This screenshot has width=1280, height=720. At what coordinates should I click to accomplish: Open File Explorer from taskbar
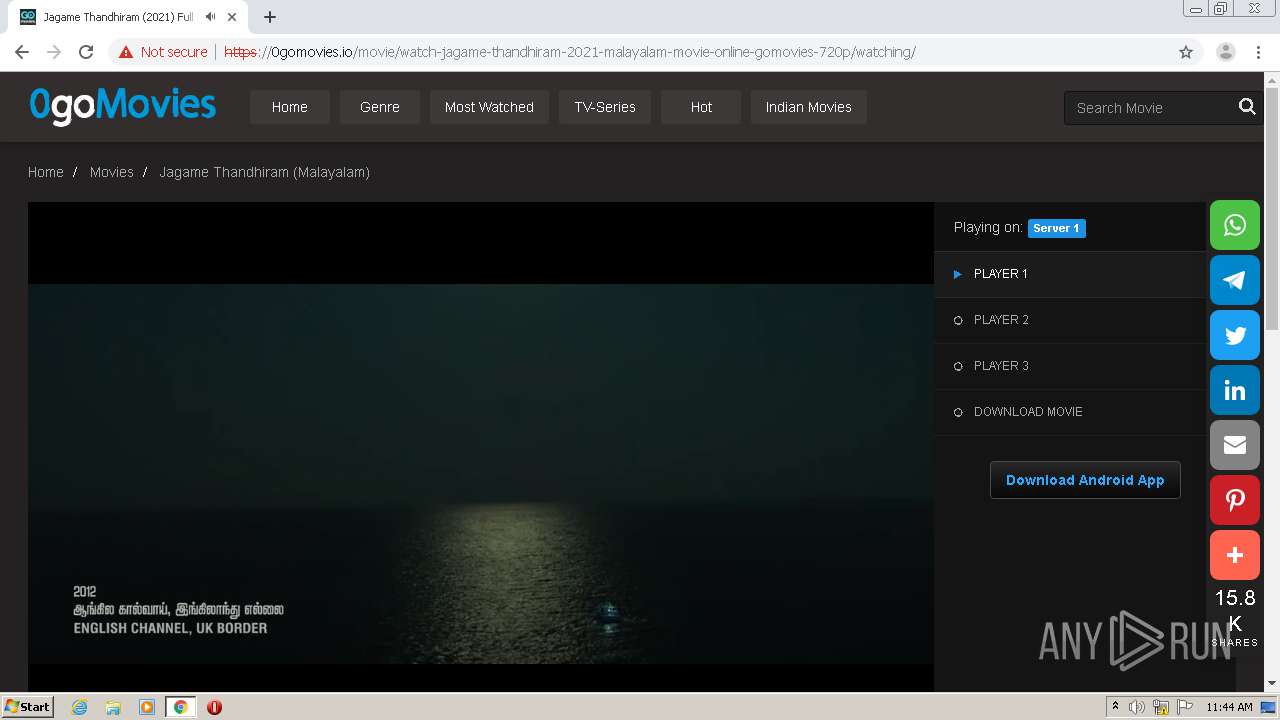[113, 707]
